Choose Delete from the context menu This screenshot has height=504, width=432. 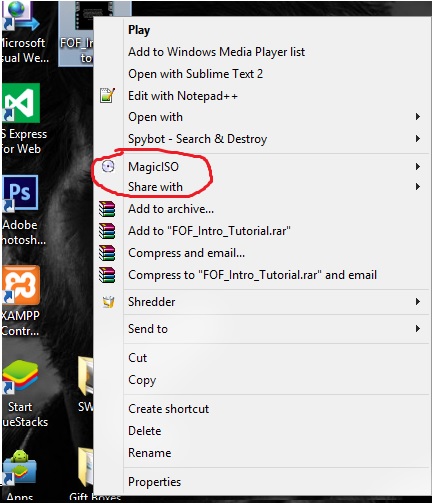tap(145, 431)
